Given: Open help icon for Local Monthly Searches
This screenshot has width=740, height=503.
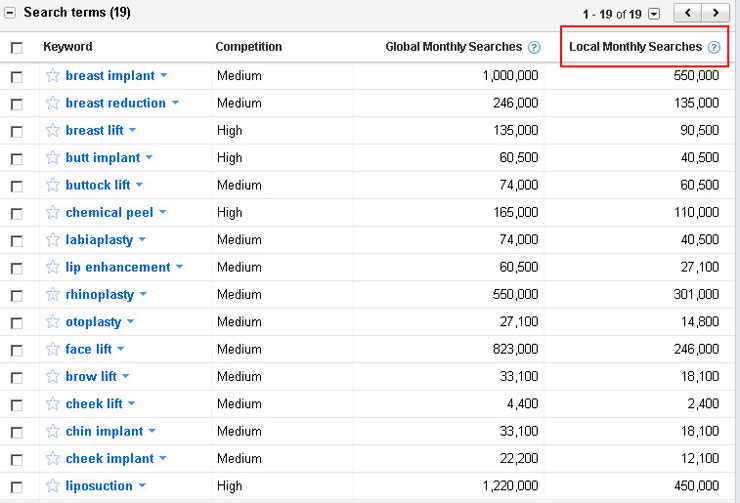Looking at the screenshot, I should tap(713, 47).
